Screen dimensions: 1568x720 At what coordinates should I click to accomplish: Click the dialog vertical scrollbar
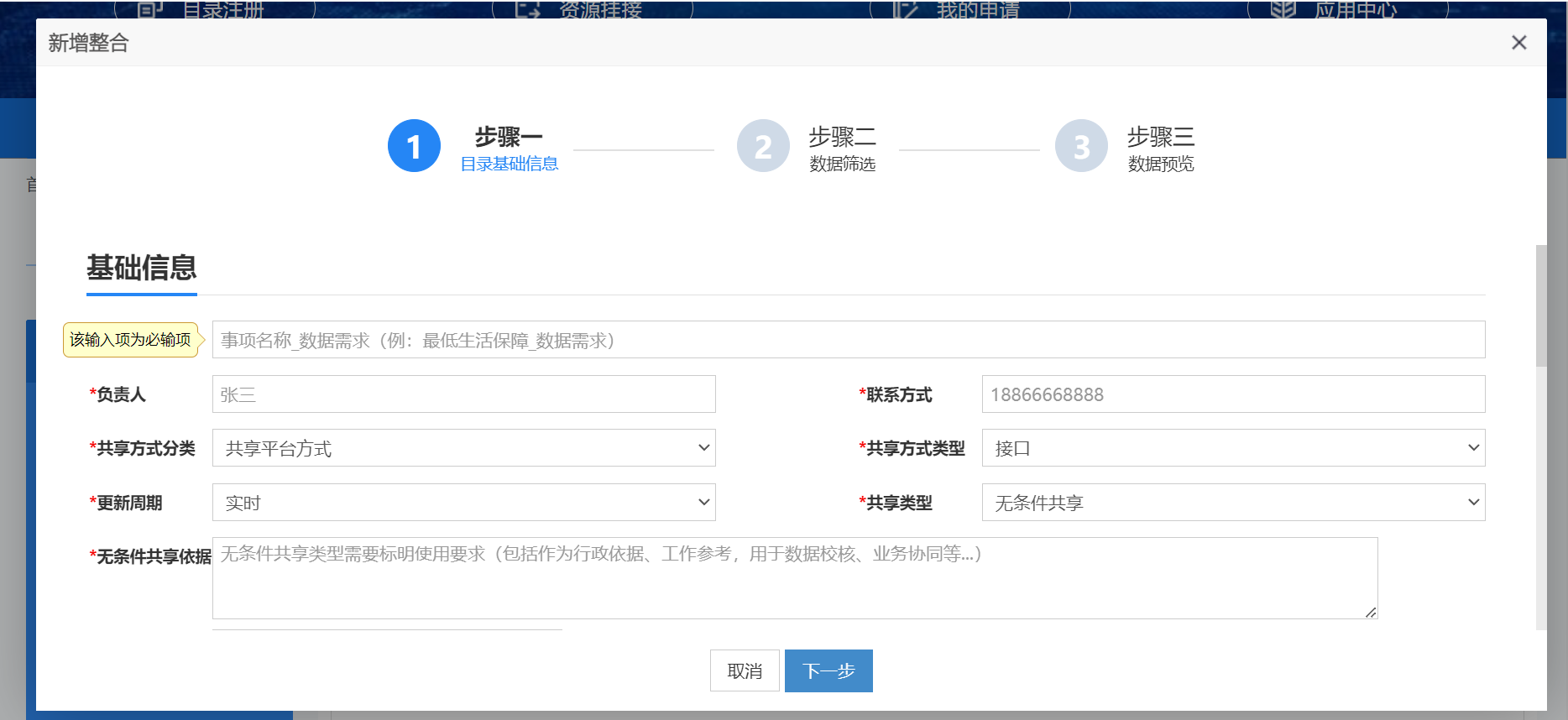click(1540, 306)
